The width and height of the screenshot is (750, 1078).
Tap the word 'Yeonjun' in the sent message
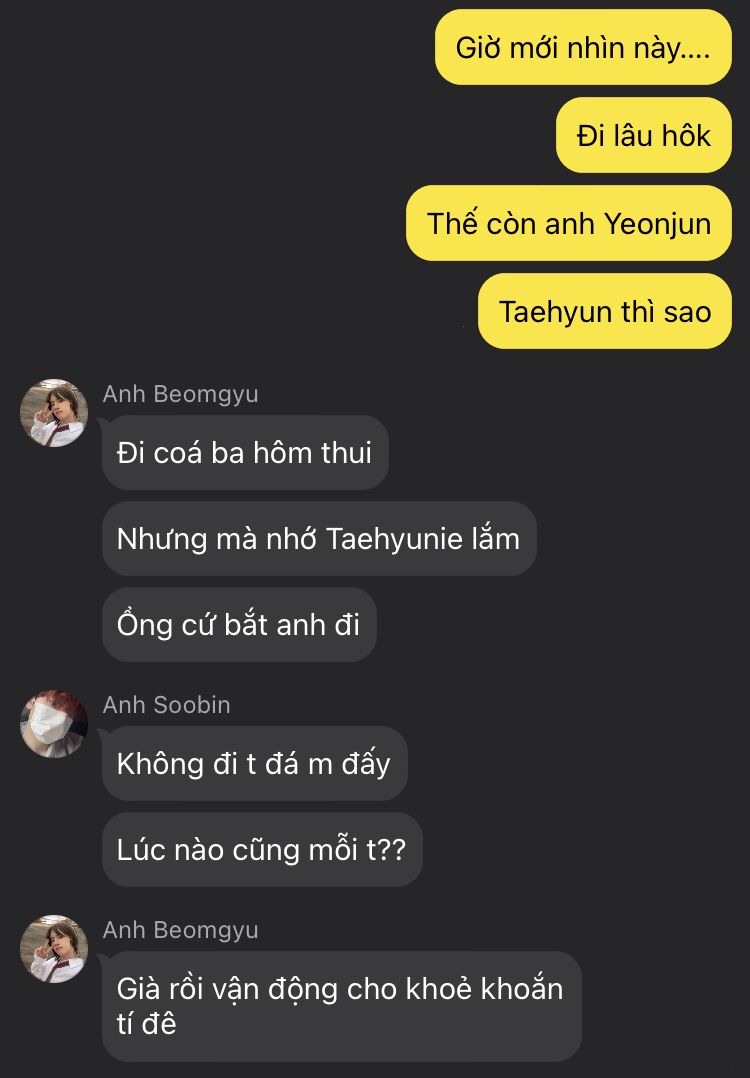pos(657,225)
